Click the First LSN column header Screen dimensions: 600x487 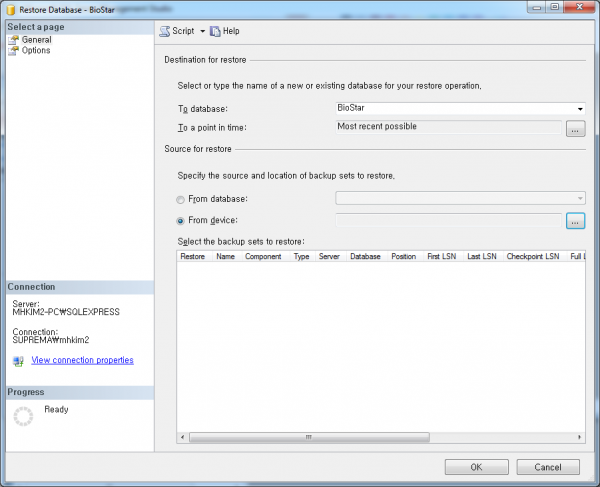pyautogui.click(x=440, y=257)
